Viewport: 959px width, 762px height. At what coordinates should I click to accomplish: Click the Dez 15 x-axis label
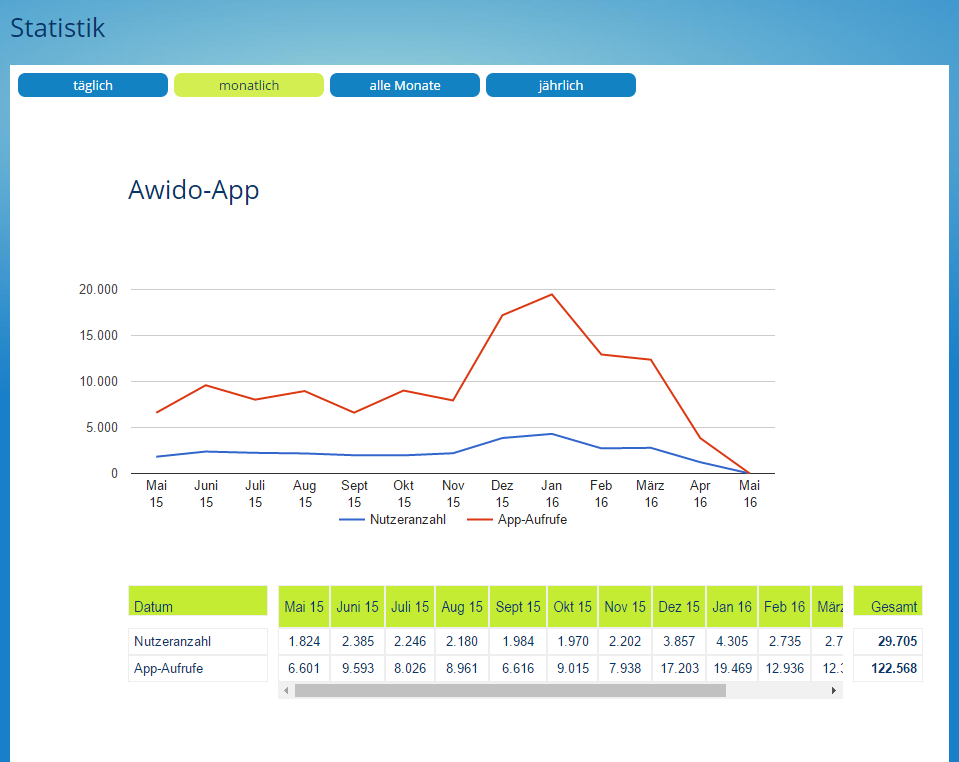[x=502, y=494]
